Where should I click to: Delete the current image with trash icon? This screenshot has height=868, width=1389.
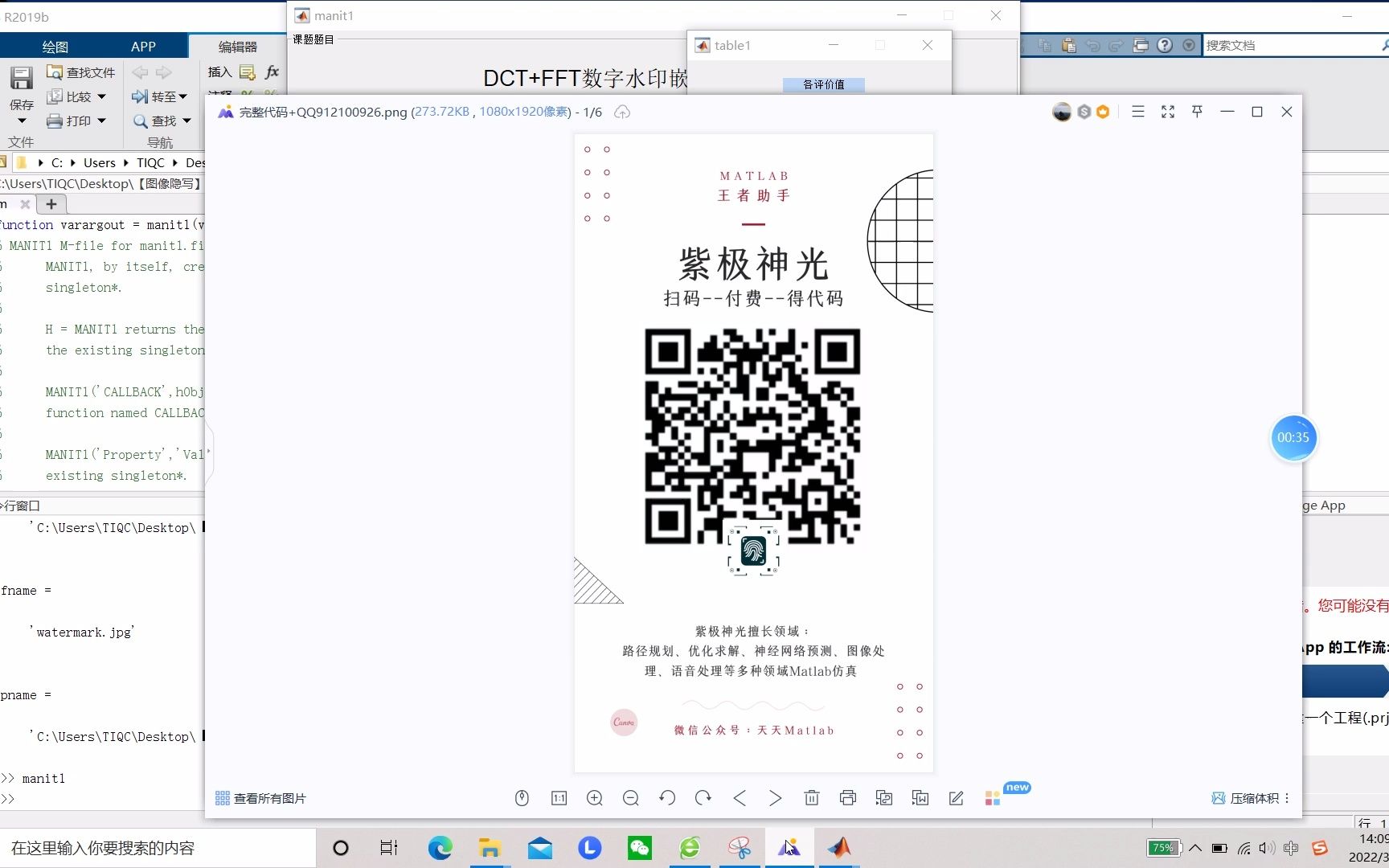point(812,798)
